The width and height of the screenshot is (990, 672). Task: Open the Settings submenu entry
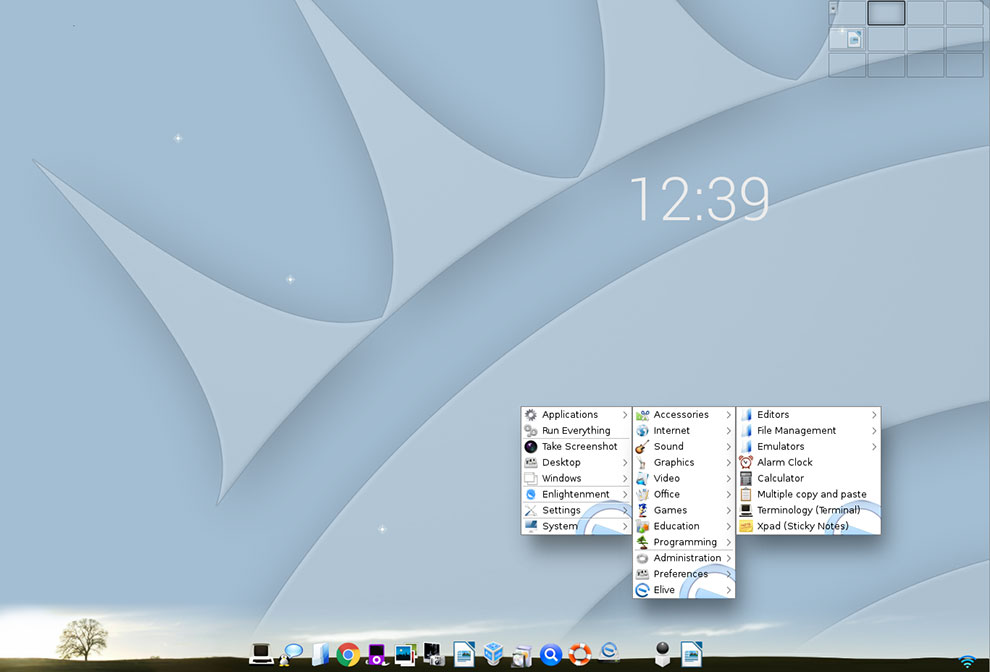[x=576, y=510]
